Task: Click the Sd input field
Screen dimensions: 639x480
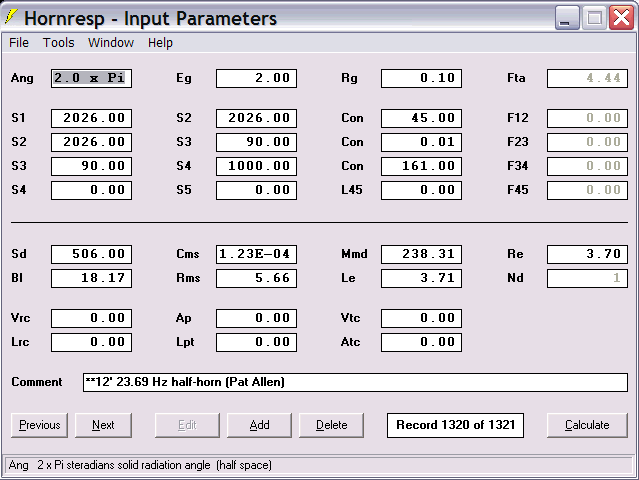Action: coord(91,254)
